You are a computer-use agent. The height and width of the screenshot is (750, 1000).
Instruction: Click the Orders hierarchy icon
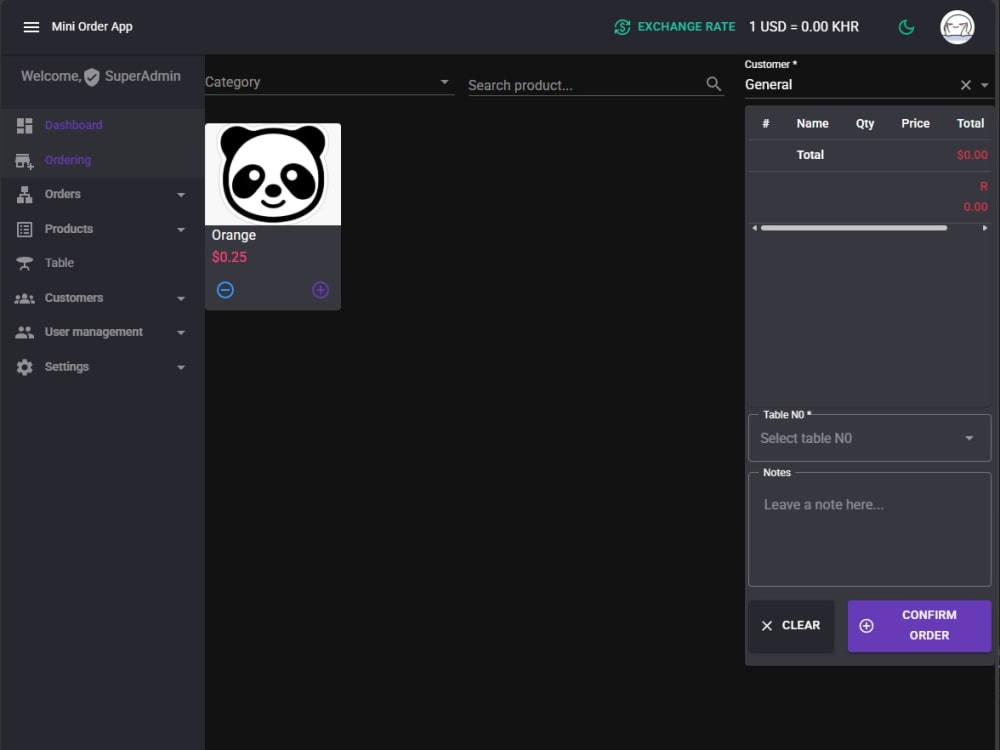[x=24, y=195]
